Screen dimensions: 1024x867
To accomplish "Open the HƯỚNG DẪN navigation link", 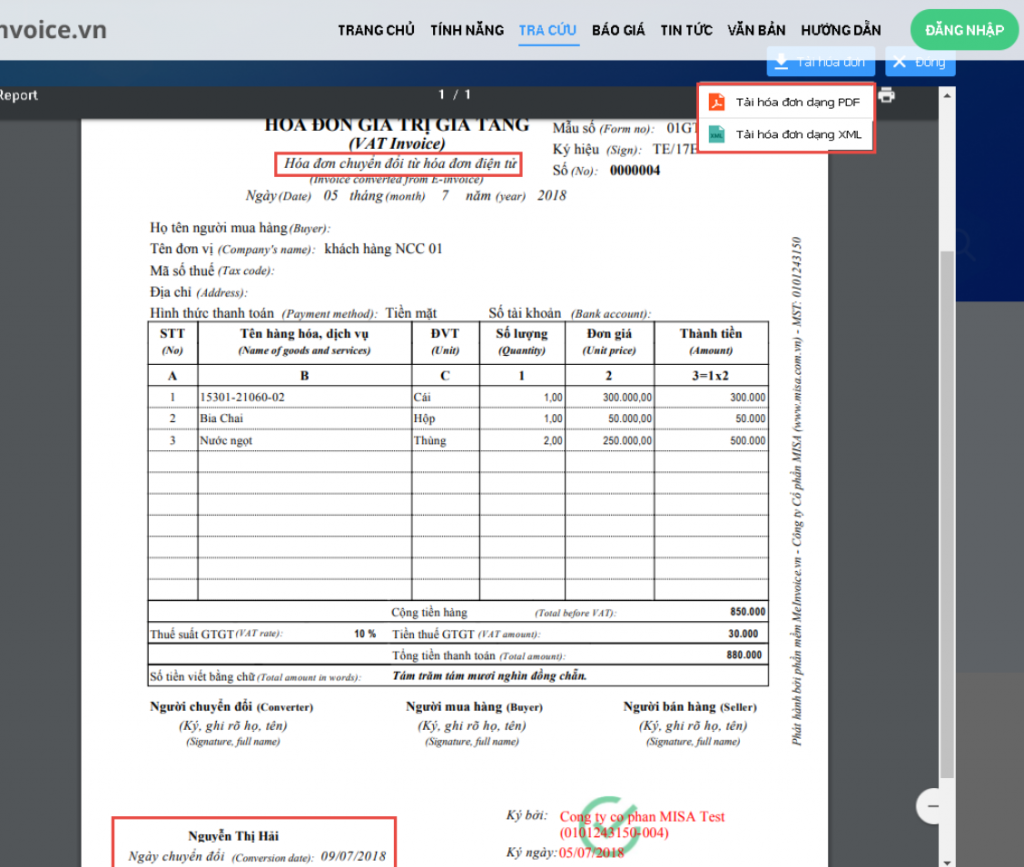I will point(841,30).
